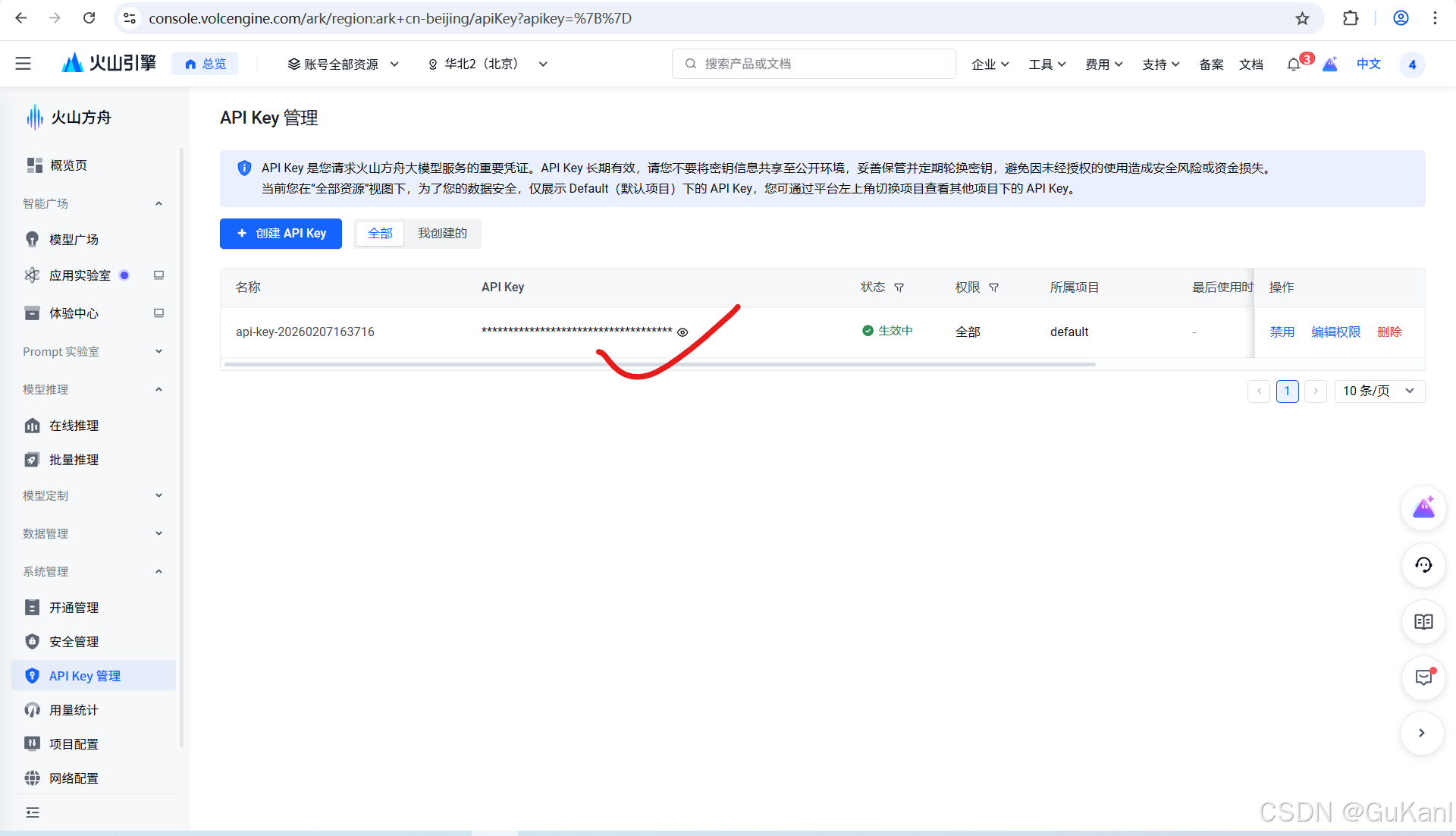Open the 10条/页 page size dropdown

(1379, 391)
